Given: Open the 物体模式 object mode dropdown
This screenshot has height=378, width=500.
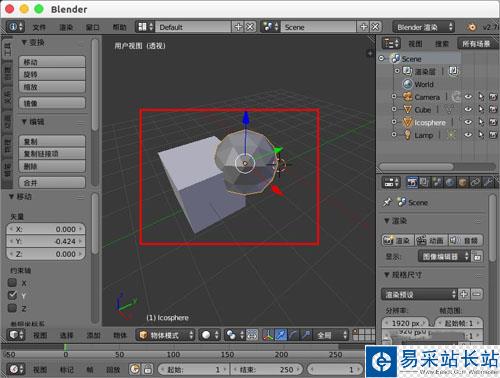Looking at the screenshot, I should (x=165, y=335).
